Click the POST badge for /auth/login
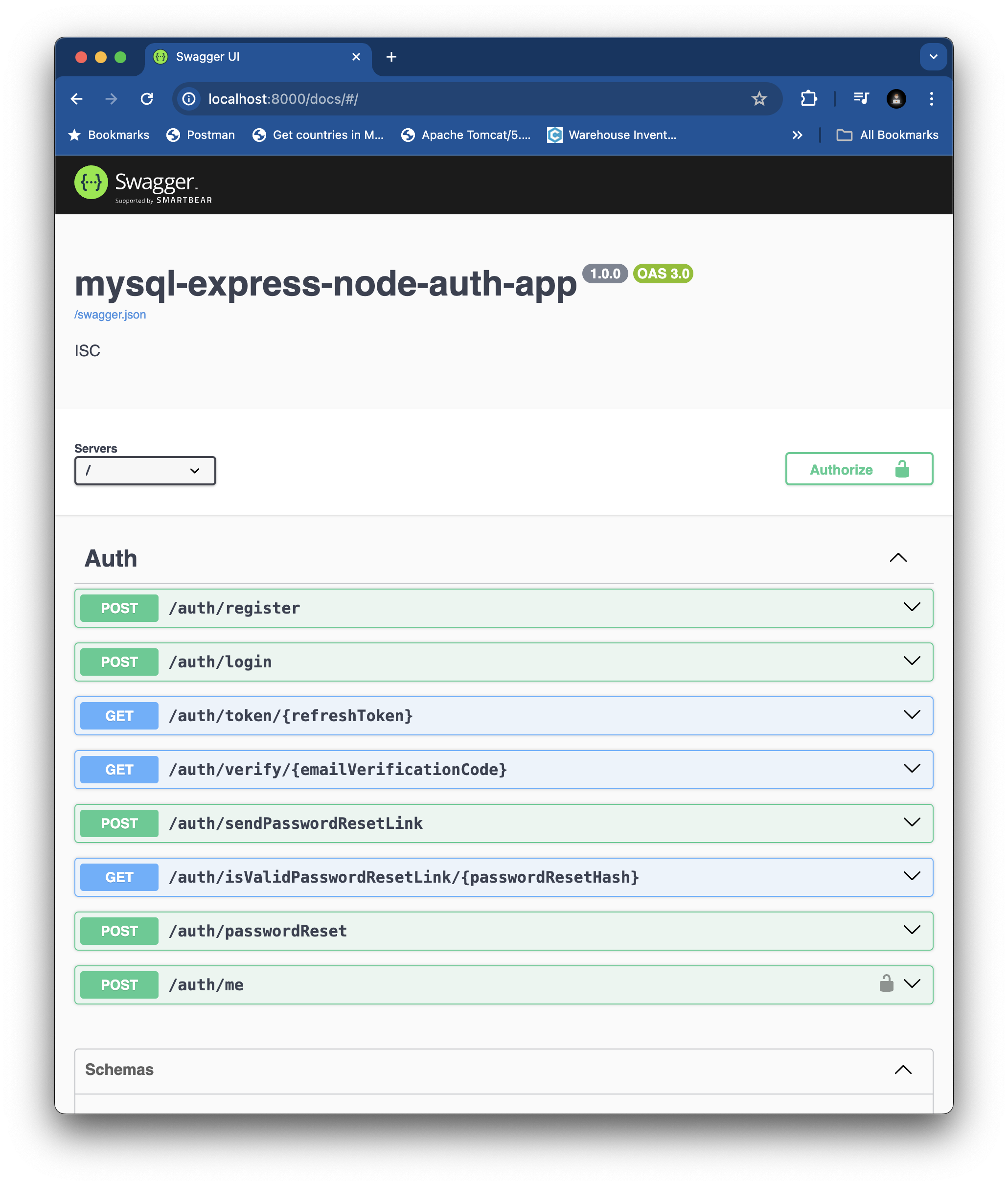 pos(119,661)
